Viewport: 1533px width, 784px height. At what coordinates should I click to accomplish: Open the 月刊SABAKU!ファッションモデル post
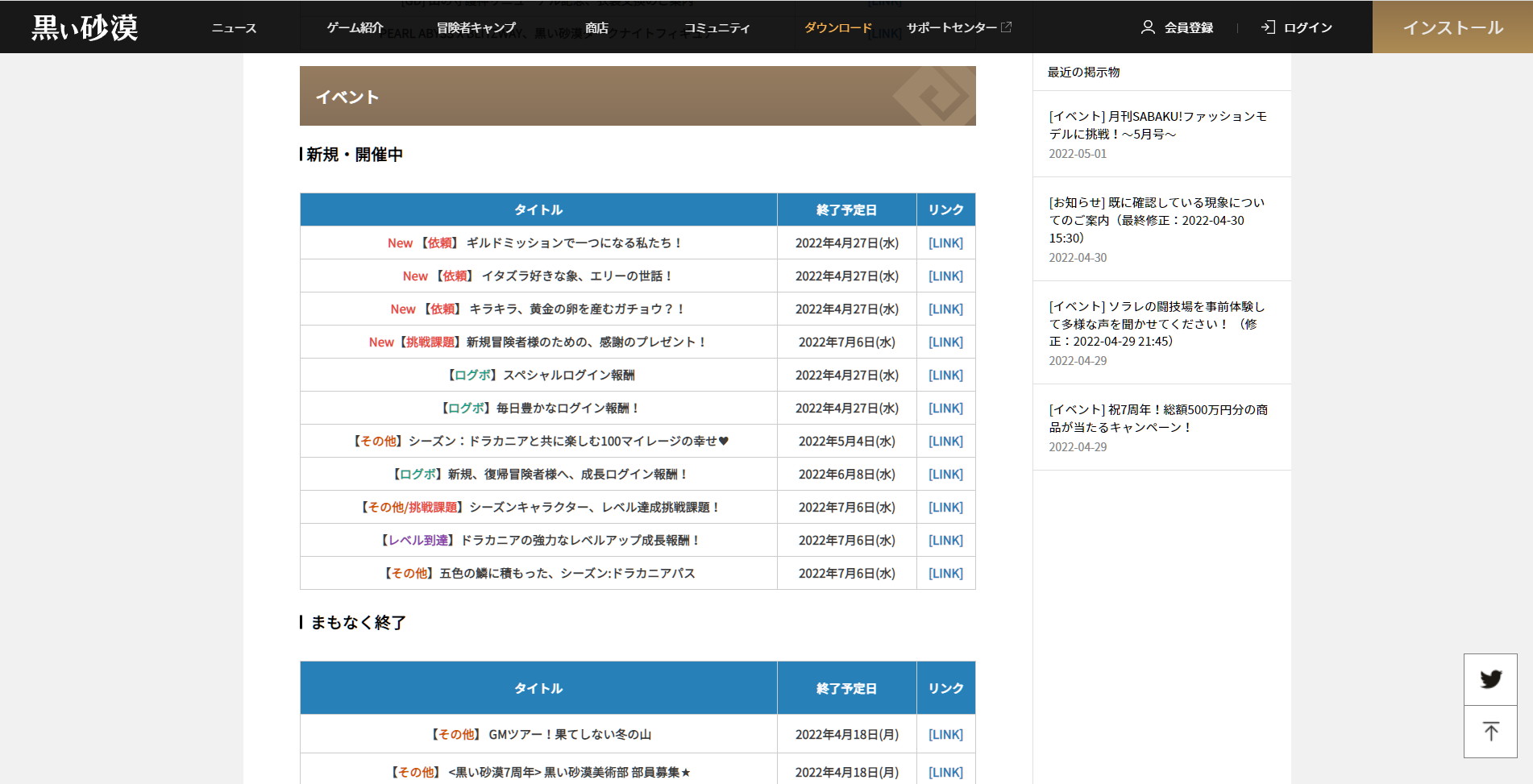pyautogui.click(x=1157, y=125)
